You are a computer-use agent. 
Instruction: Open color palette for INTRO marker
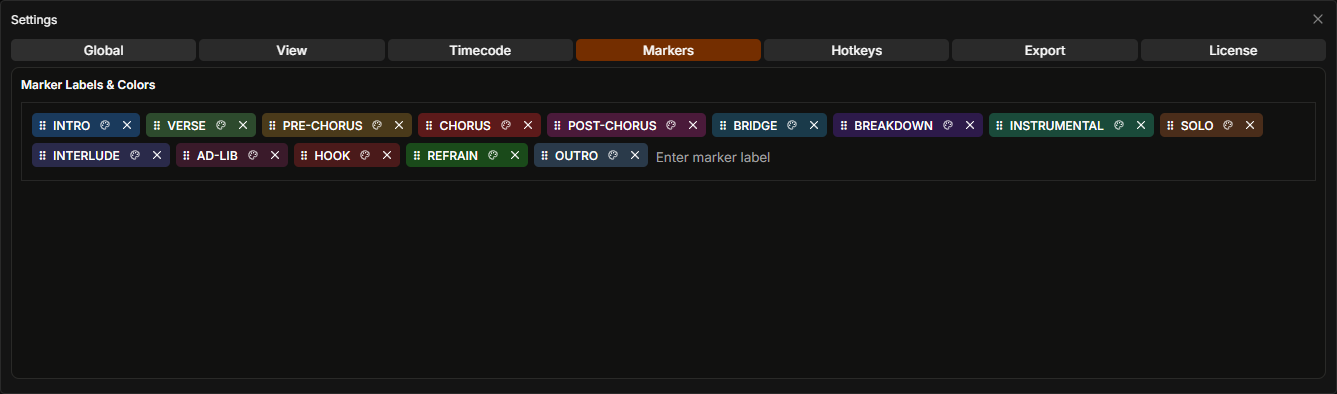105,126
